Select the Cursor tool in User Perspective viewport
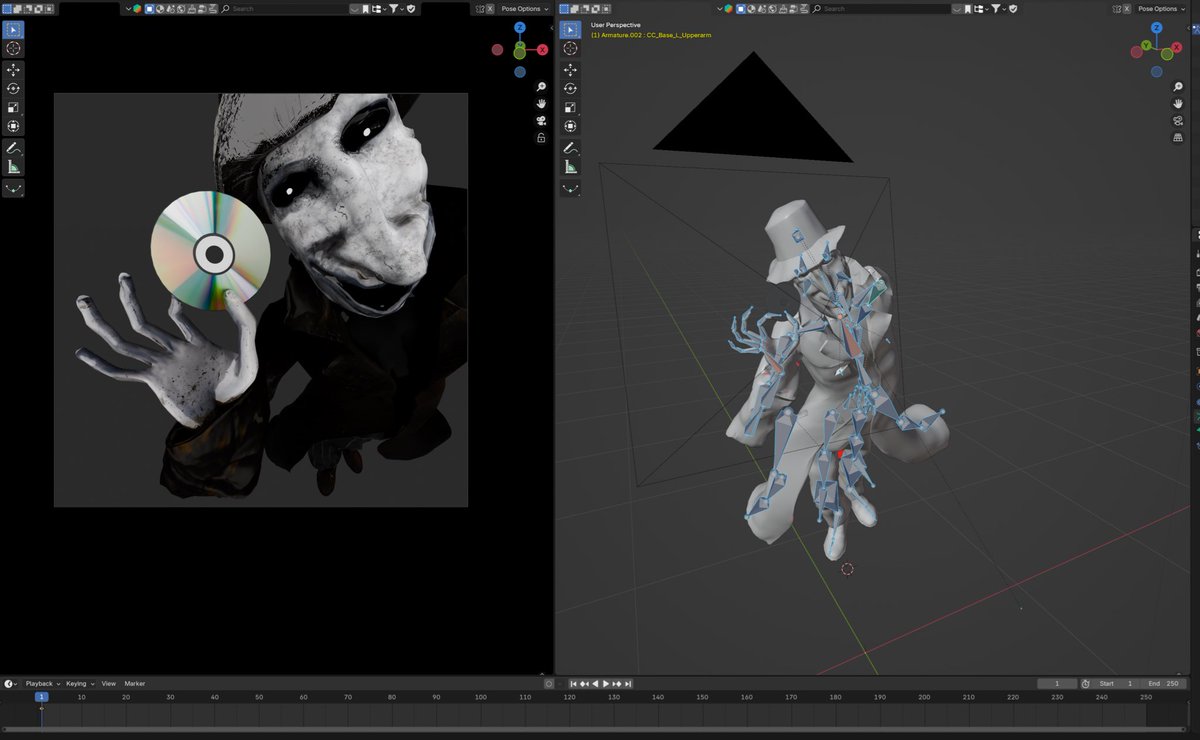The height and width of the screenshot is (740, 1200). [571, 48]
